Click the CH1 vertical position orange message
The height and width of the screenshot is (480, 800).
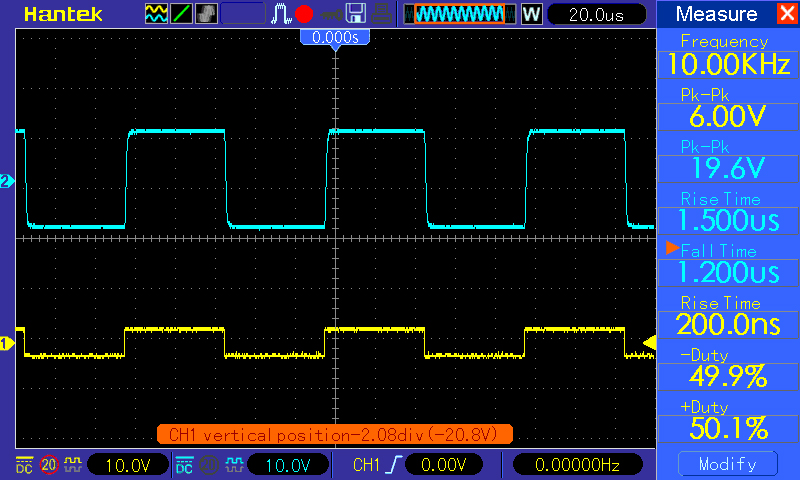pyautogui.click(x=335, y=435)
